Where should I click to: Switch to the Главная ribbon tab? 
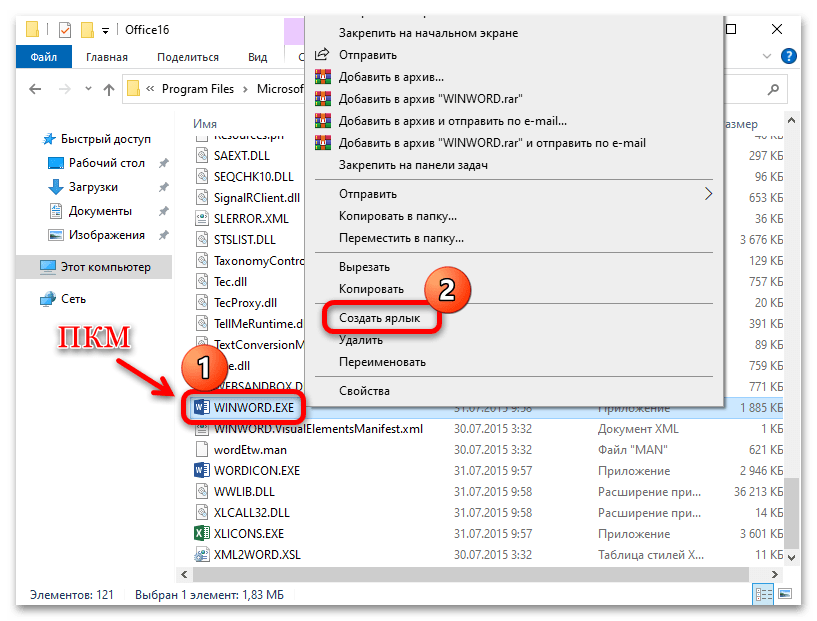pyautogui.click(x=107, y=57)
